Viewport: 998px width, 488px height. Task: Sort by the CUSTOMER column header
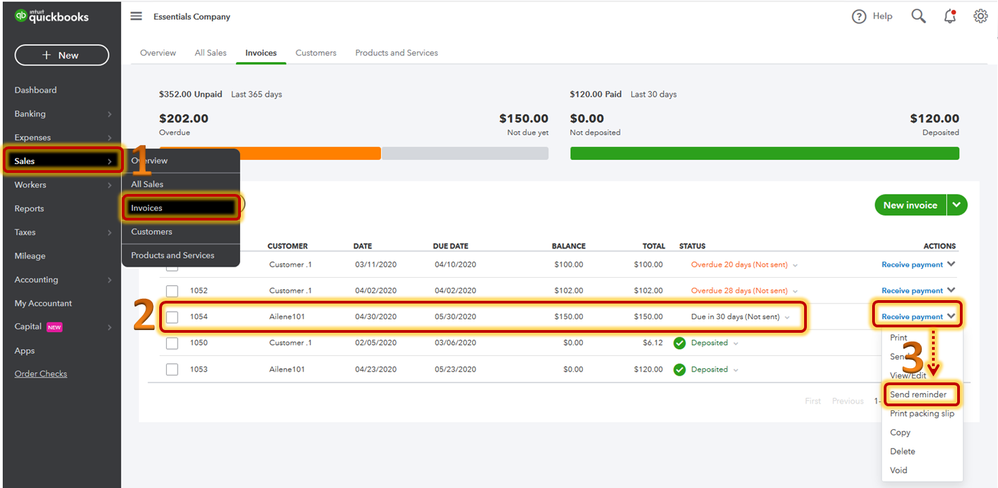(x=287, y=246)
